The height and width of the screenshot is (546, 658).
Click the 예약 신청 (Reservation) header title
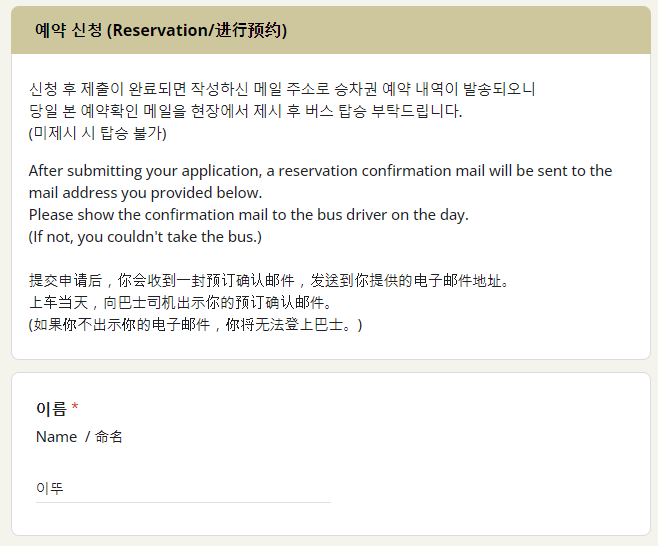point(161,30)
